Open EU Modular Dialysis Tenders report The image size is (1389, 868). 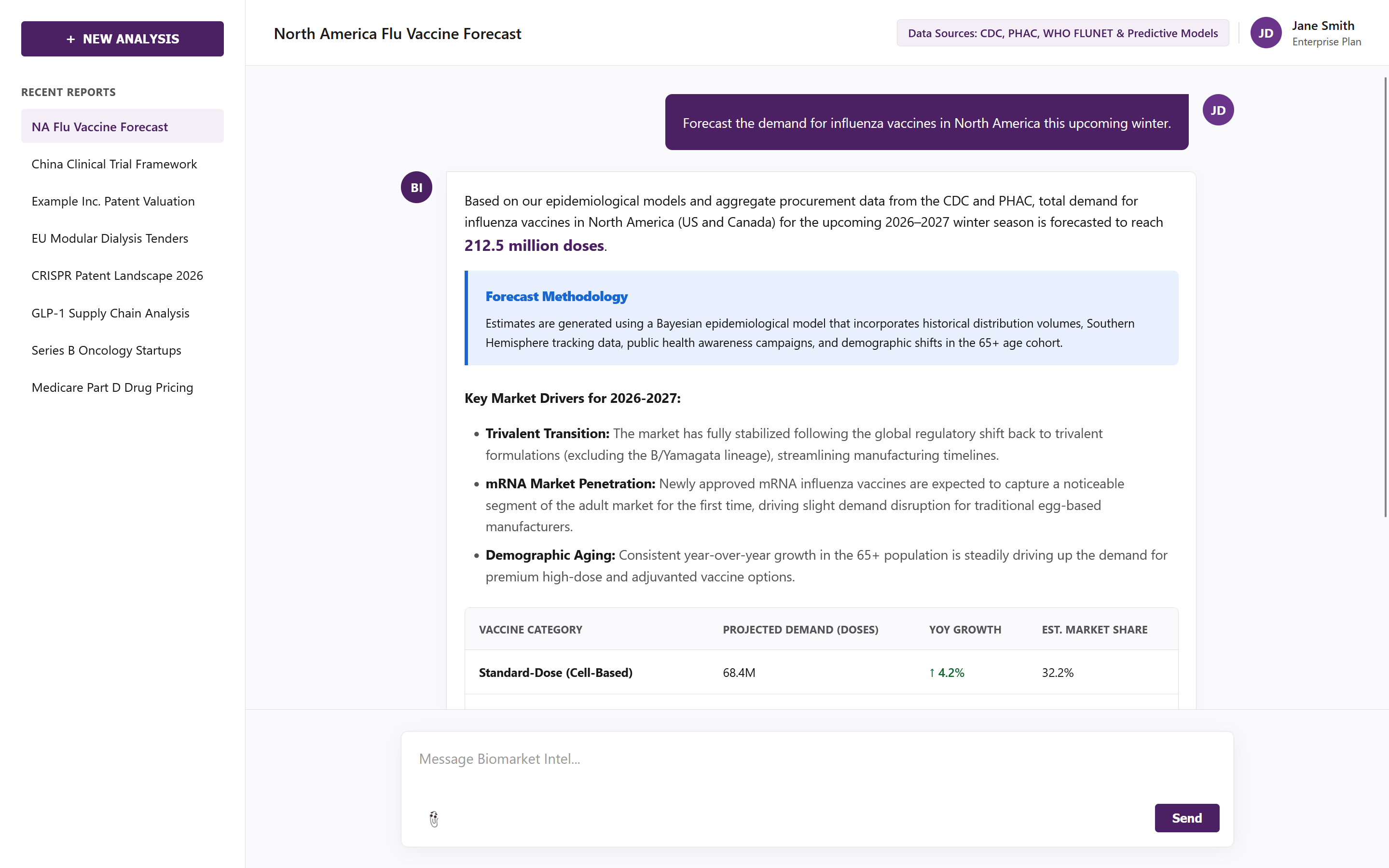[110, 238]
